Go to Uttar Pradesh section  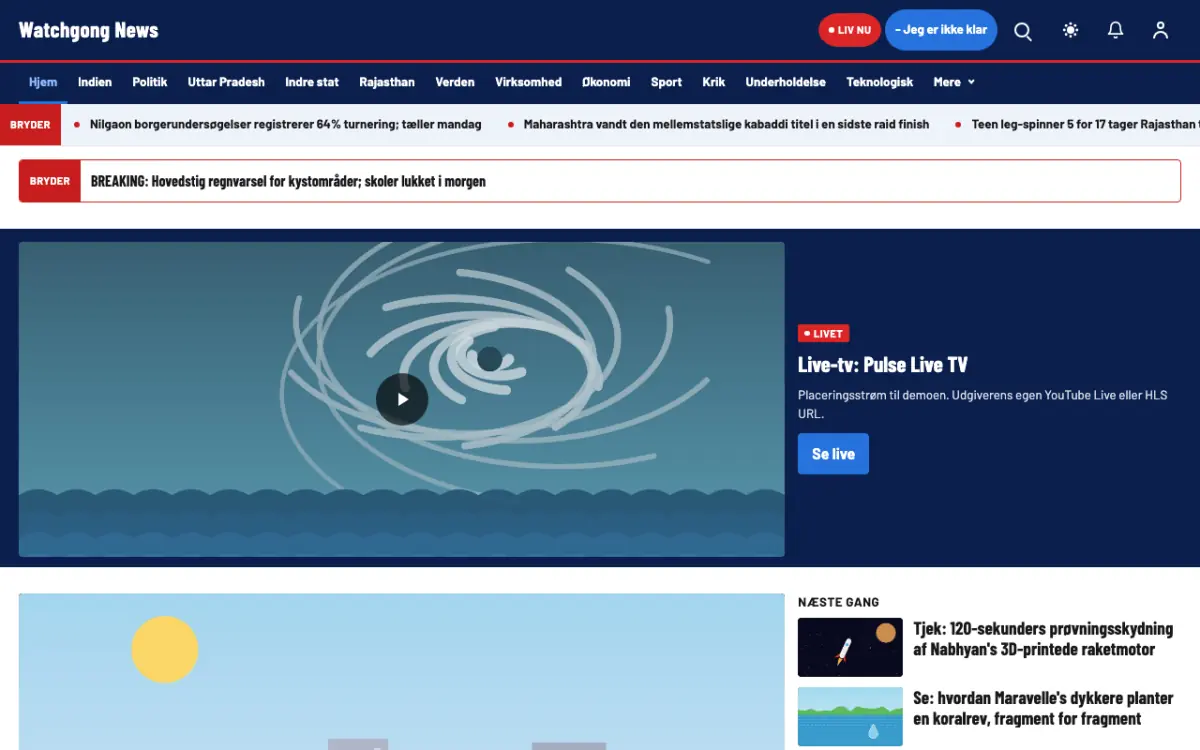[226, 82]
